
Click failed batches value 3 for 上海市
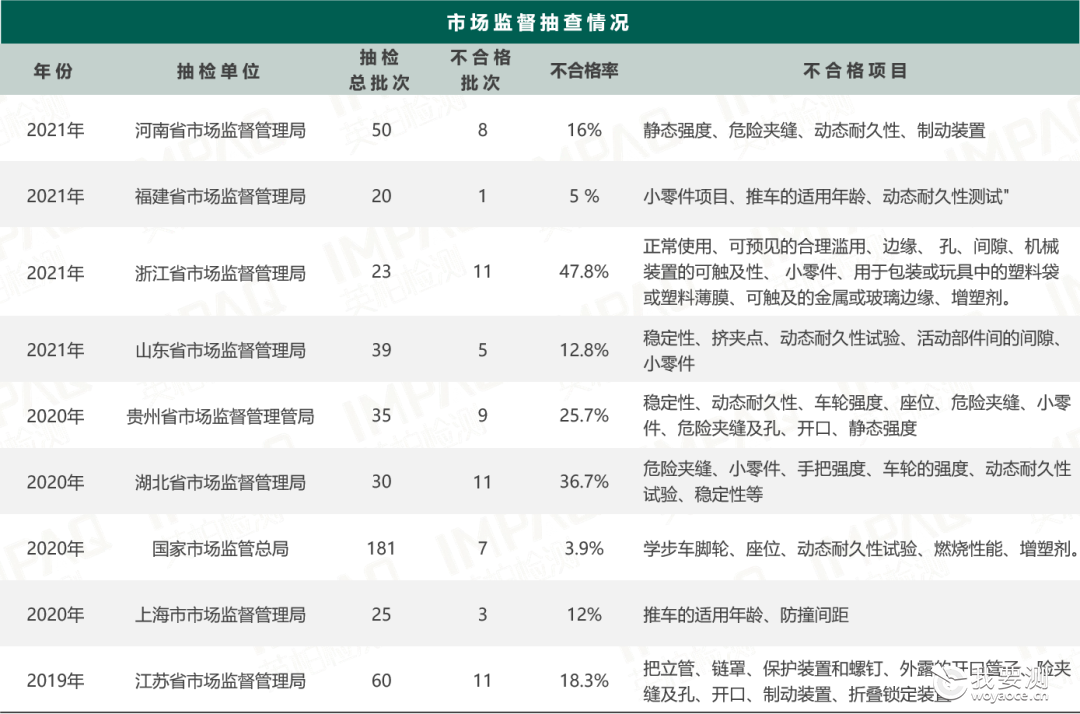[x=483, y=614]
